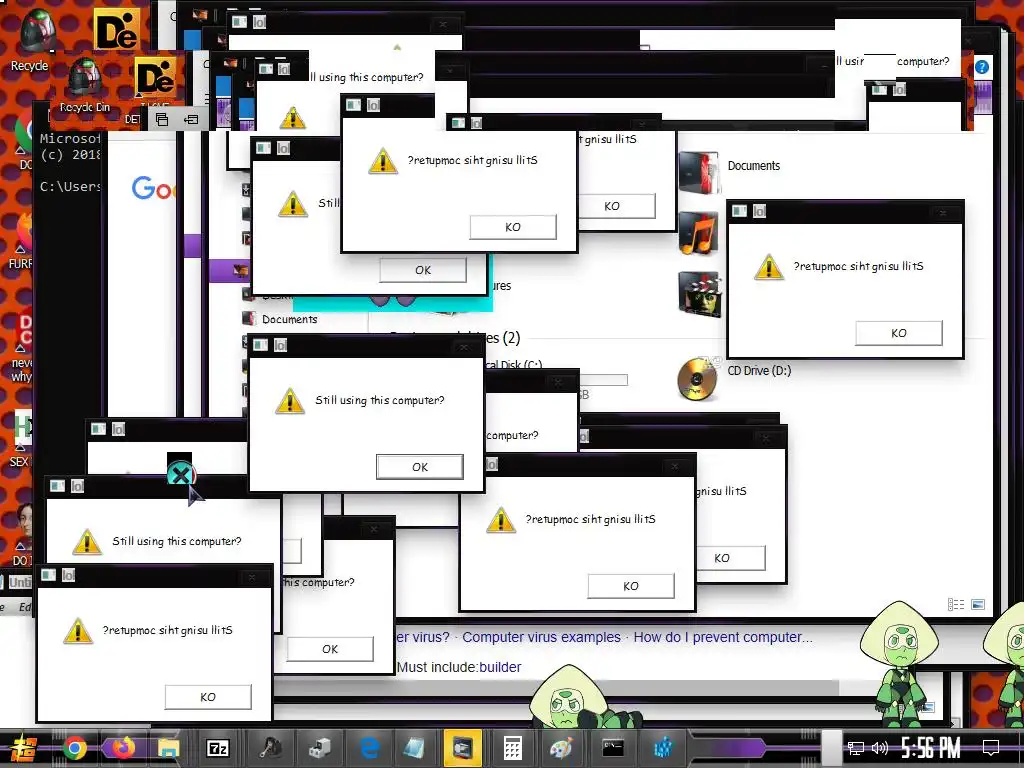
Task: Open the notification center icon
Action: [x=991, y=748]
